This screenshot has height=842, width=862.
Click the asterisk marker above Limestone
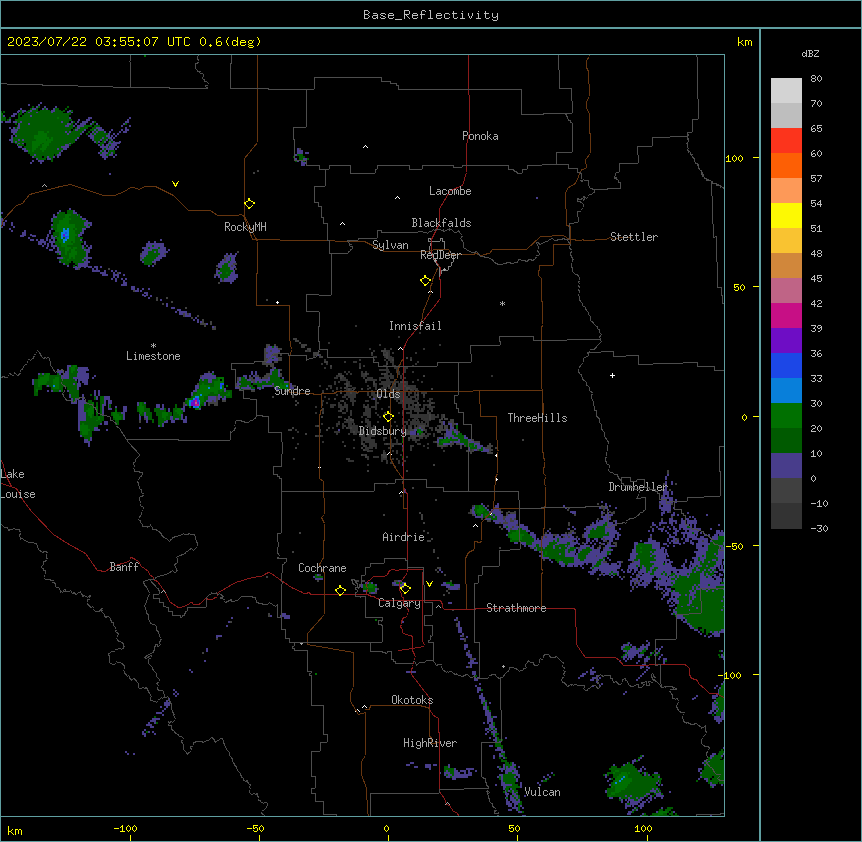click(x=153, y=346)
